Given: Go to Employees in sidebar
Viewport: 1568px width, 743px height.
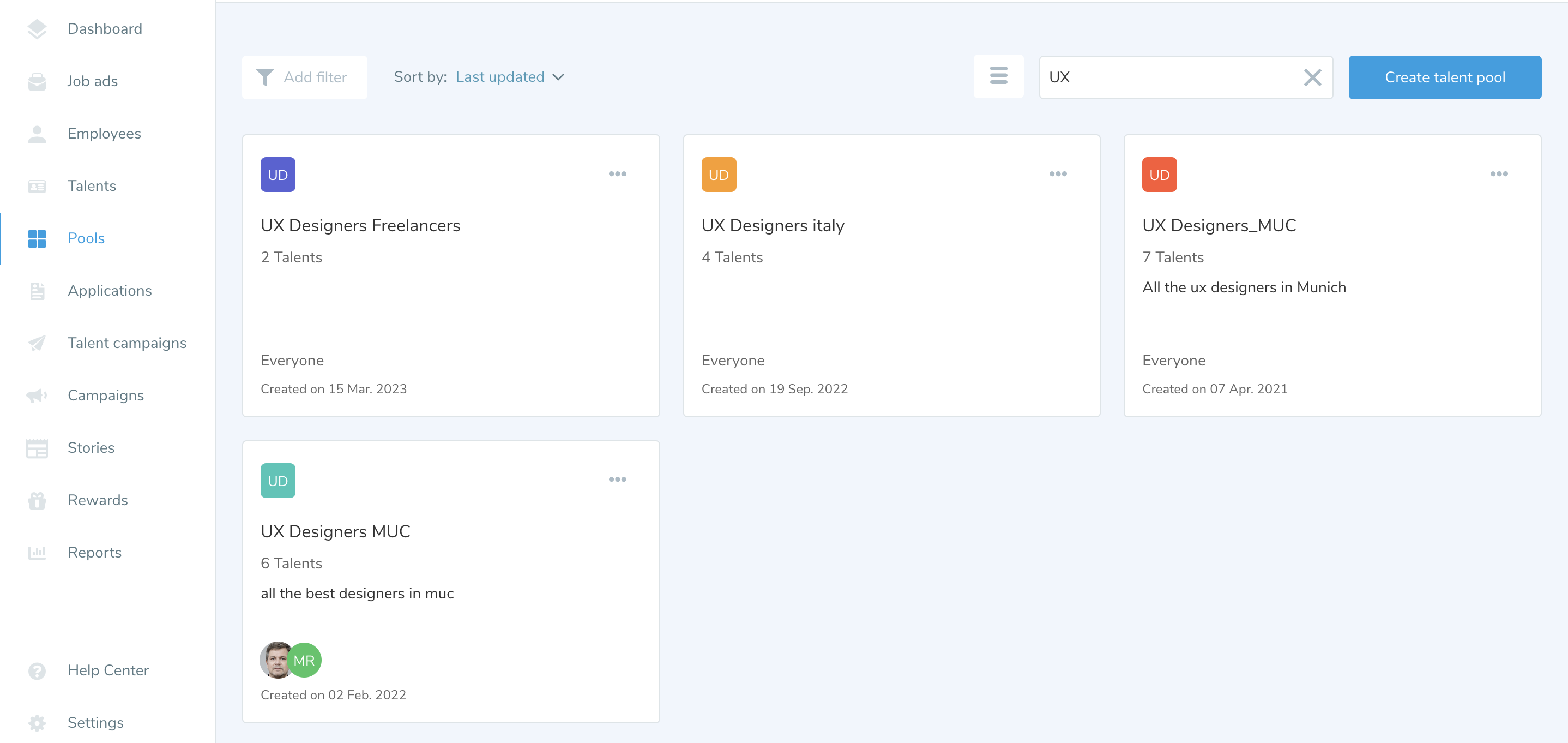Looking at the screenshot, I should [104, 133].
